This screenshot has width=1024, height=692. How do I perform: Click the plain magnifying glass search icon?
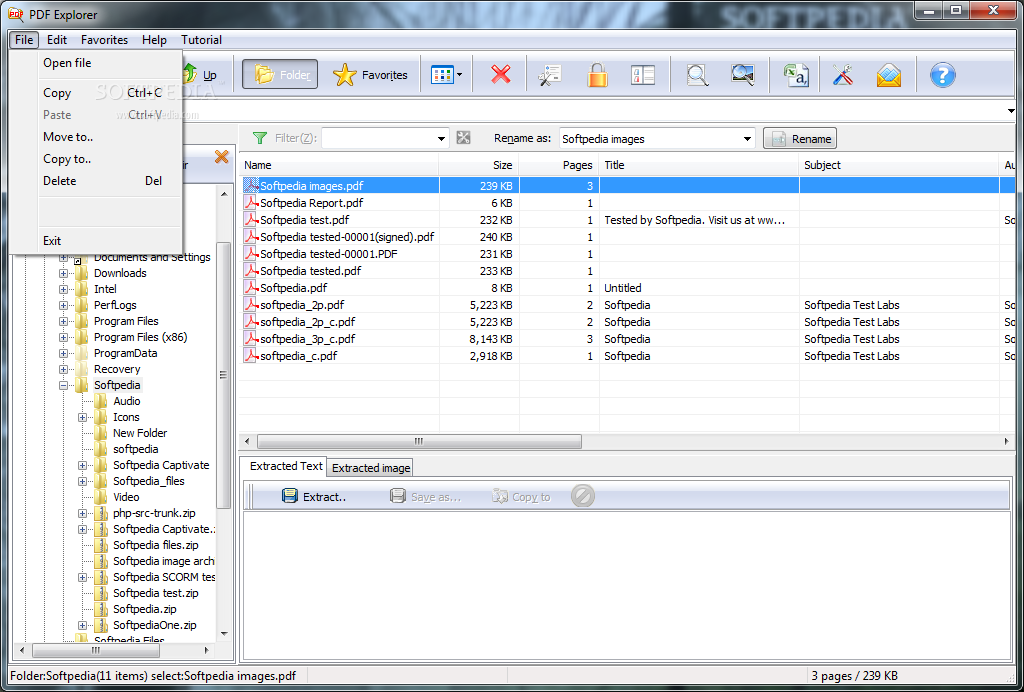pyautogui.click(x=697, y=74)
